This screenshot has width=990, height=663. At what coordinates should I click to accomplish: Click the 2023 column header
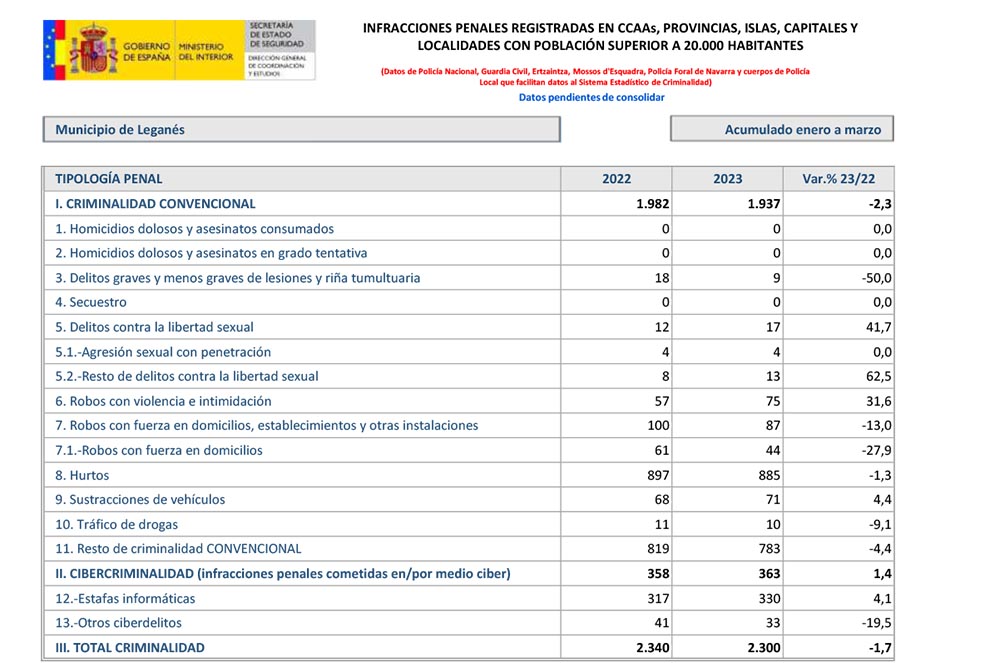point(727,179)
